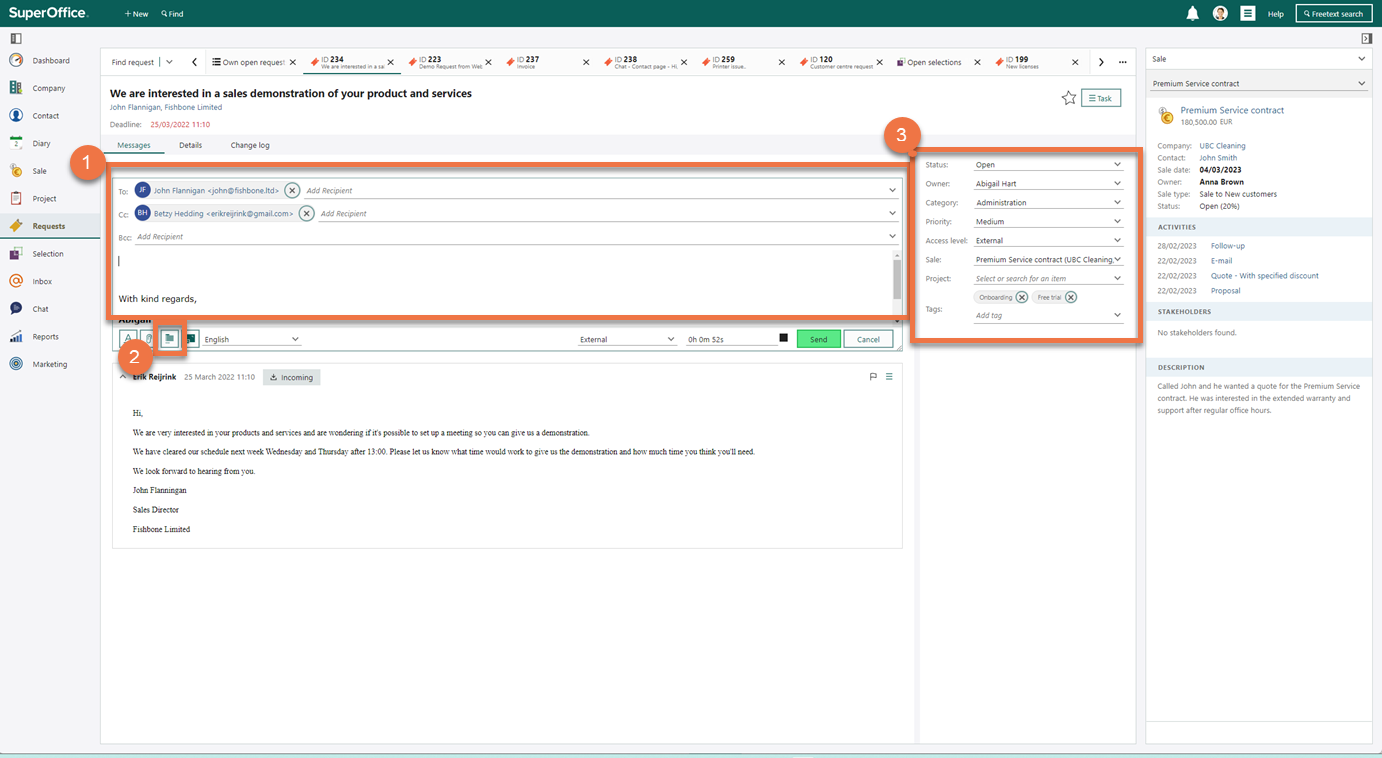Open the more tabs ellipsis menu

coord(1123,62)
